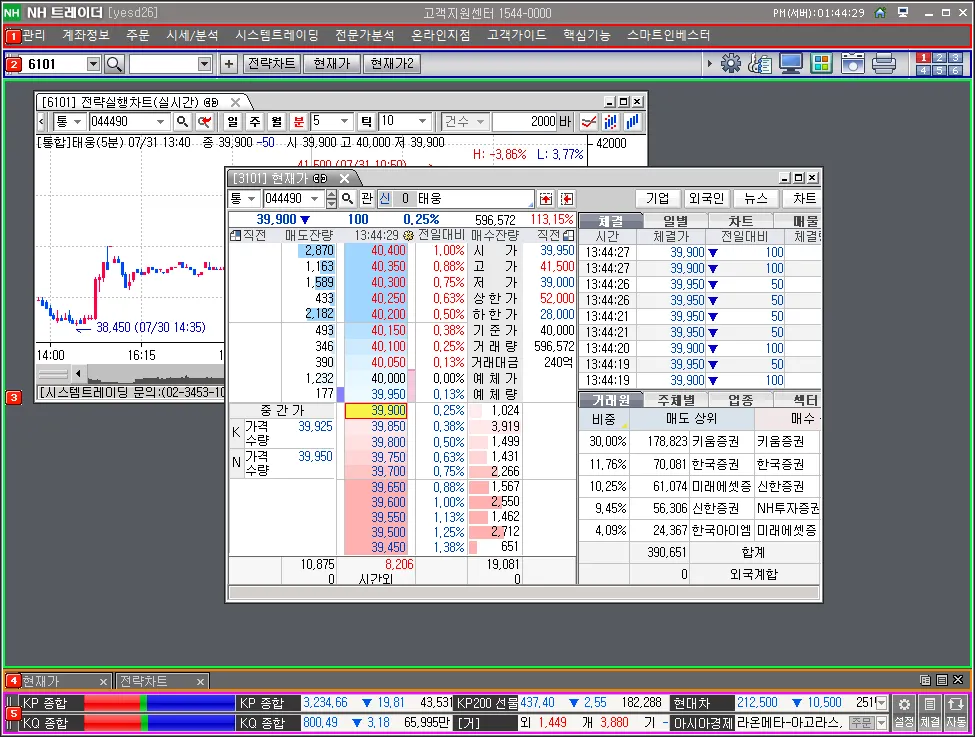Click the 뉴스 button
The image size is (975, 737).
tap(756, 198)
